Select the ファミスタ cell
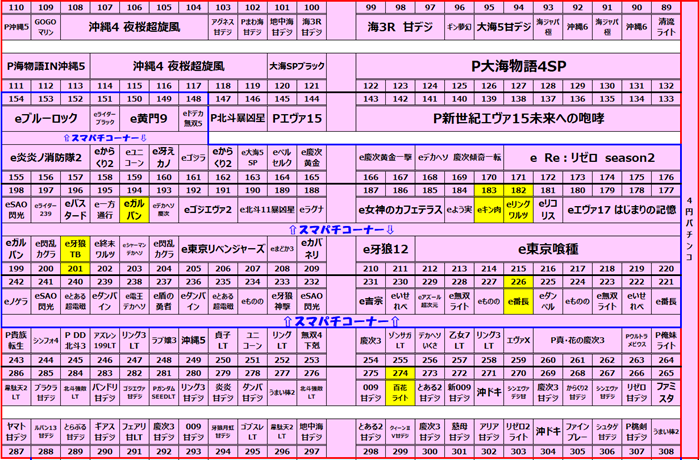The height and width of the screenshot is (460, 700). click(x=666, y=393)
